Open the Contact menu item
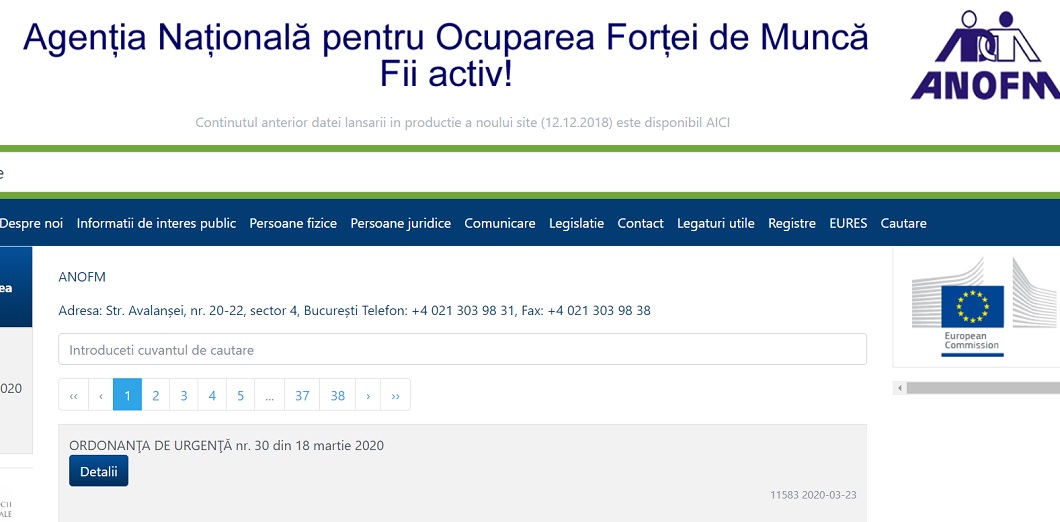Screen dimensions: 1060x522 pyautogui.click(x=640, y=223)
